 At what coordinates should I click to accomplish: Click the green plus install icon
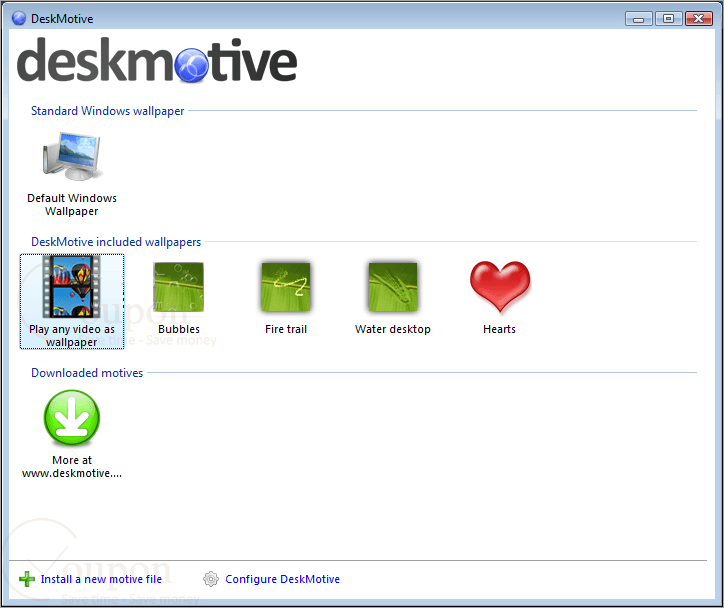click(x=27, y=579)
